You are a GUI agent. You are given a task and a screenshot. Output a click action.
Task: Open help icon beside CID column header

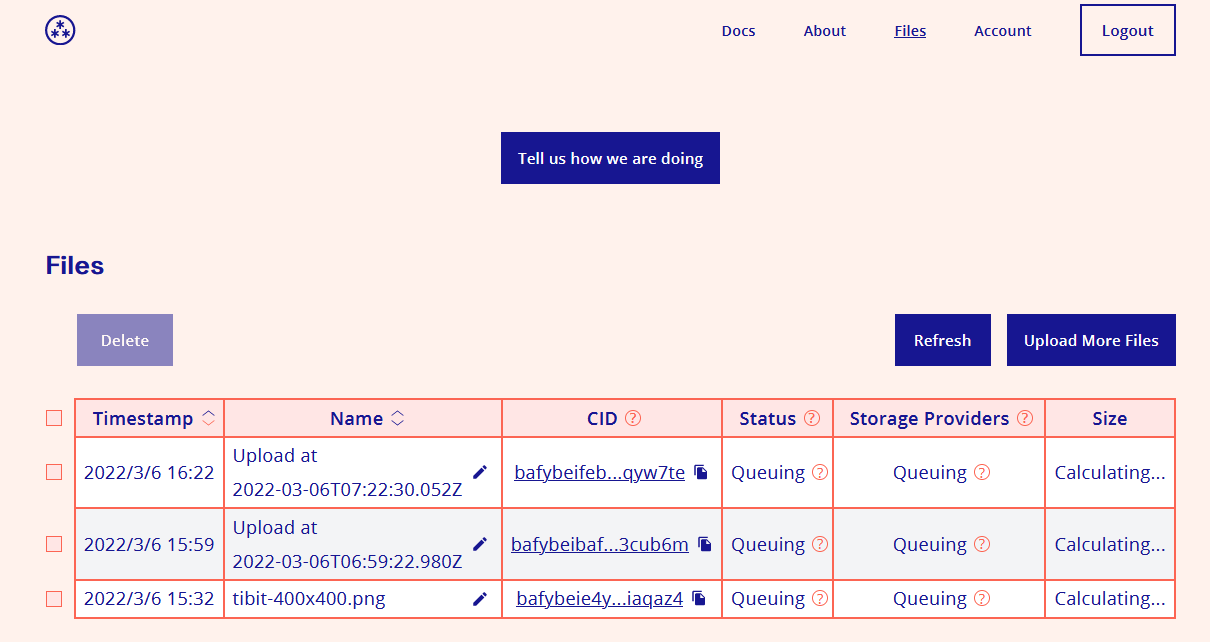pyautogui.click(x=633, y=419)
